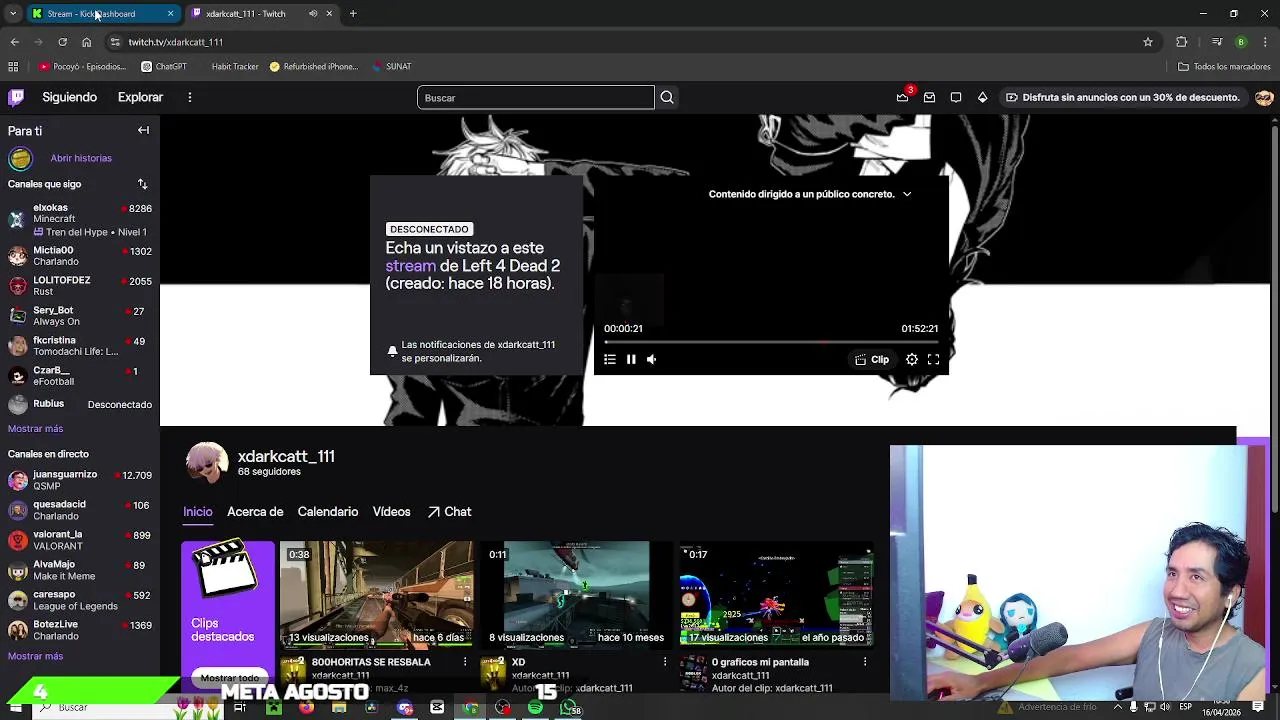Viewport: 1280px width, 720px height.
Task: Select the Inicio channel tab
Action: 198,511
